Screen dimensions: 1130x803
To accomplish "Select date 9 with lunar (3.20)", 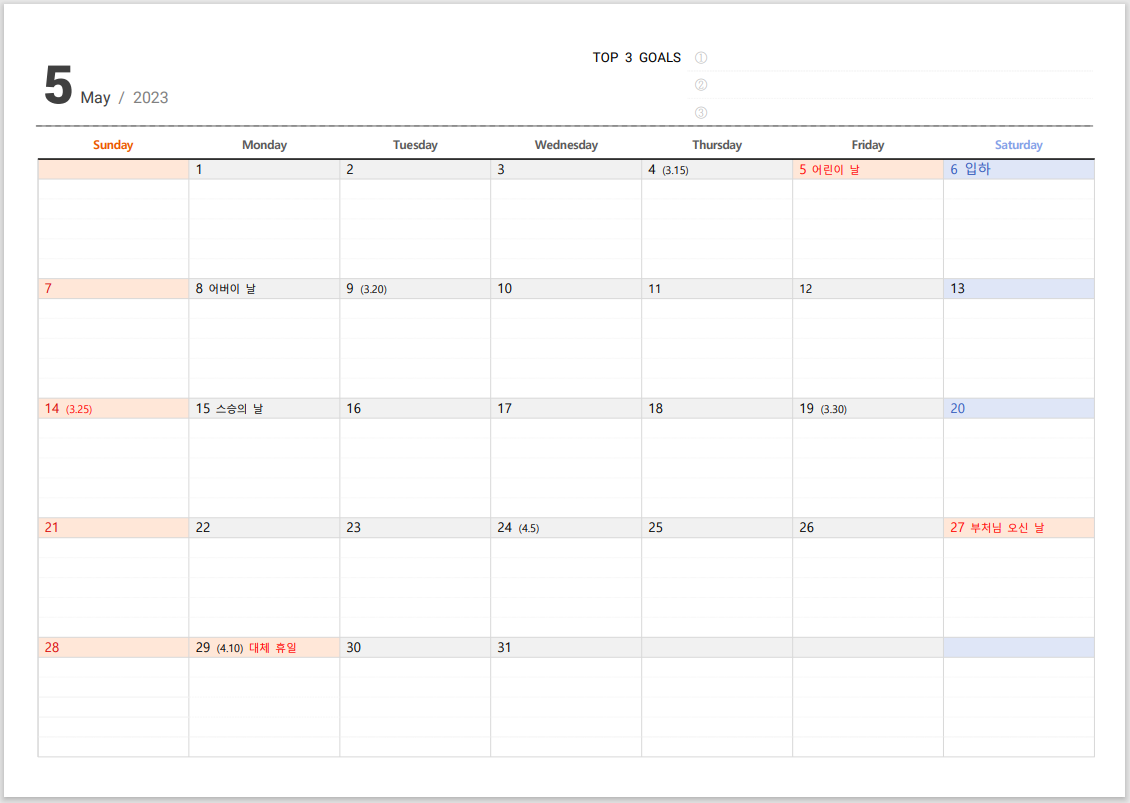I will (415, 288).
